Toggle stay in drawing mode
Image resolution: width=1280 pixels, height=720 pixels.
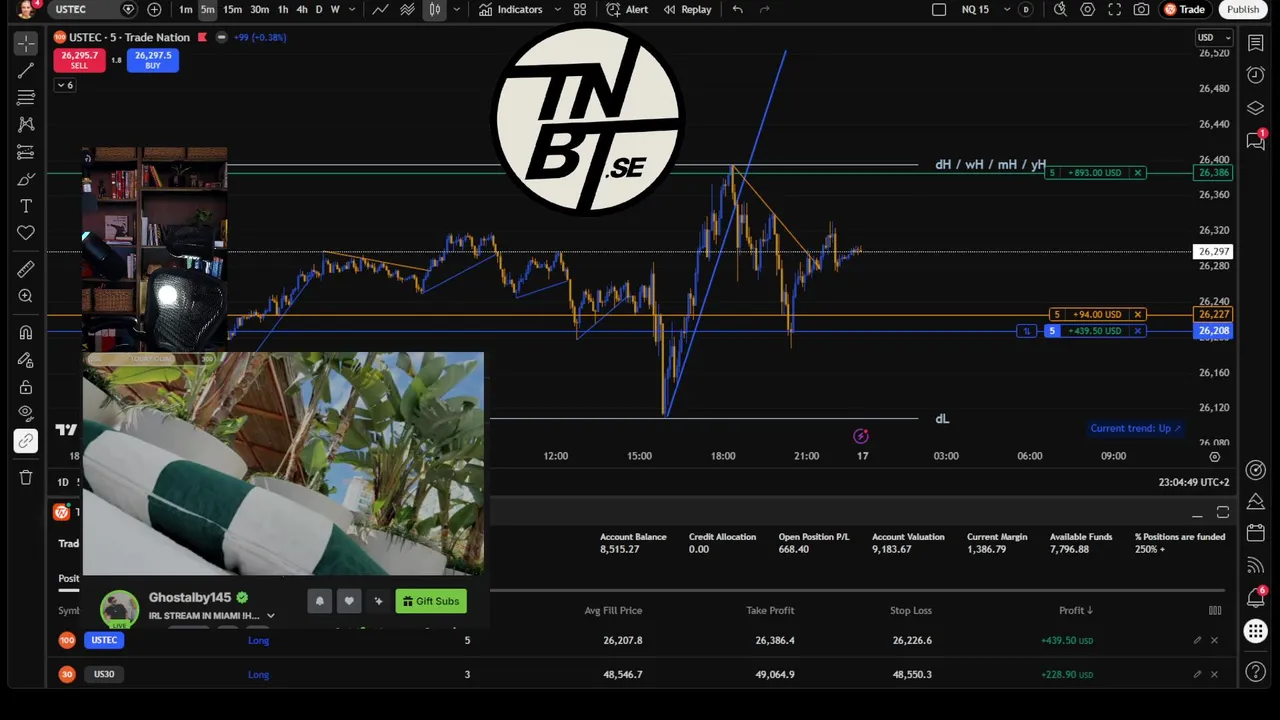pos(26,360)
